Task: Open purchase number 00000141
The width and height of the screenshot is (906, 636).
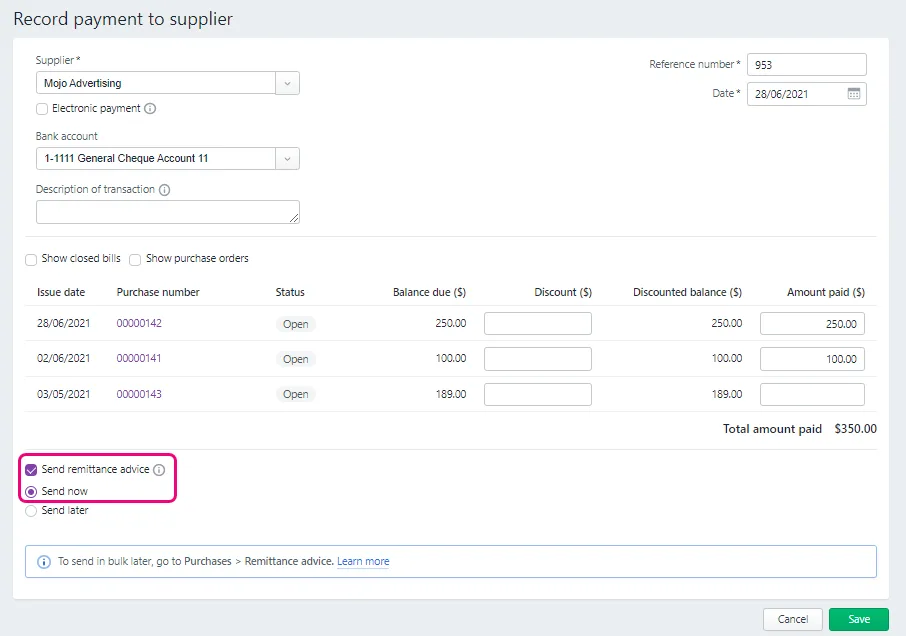Action: [139, 358]
